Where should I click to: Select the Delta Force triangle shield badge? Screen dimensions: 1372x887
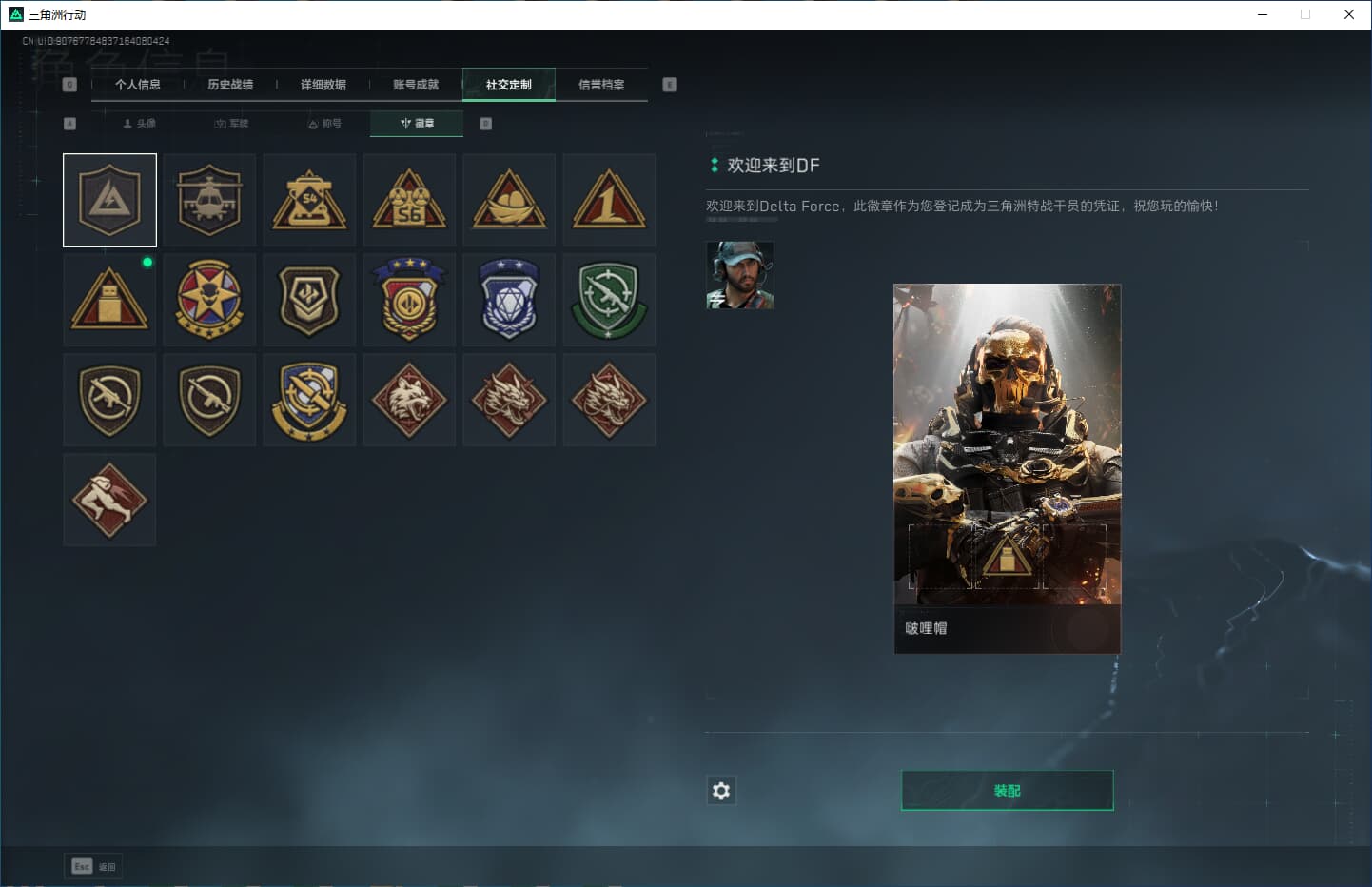(109, 200)
